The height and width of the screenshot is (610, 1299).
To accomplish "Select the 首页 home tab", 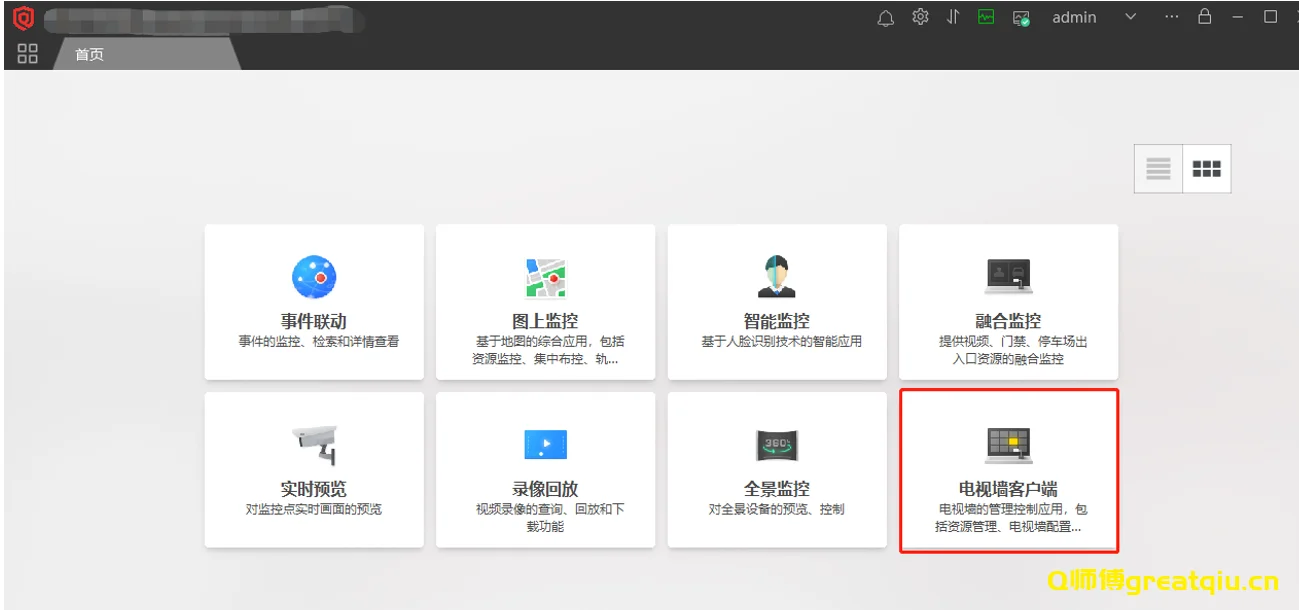I will (x=90, y=55).
